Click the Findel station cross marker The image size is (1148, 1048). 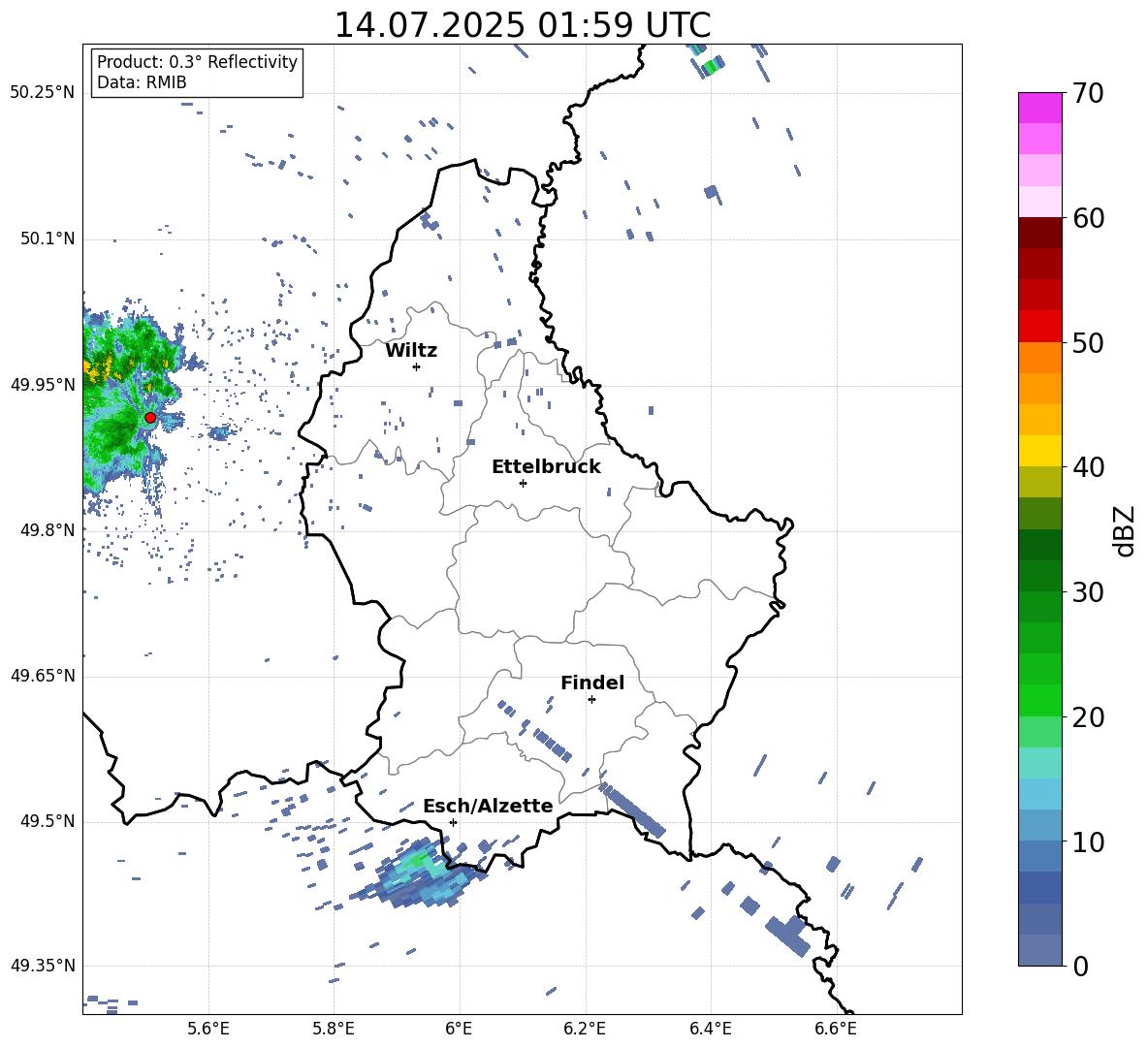(591, 700)
